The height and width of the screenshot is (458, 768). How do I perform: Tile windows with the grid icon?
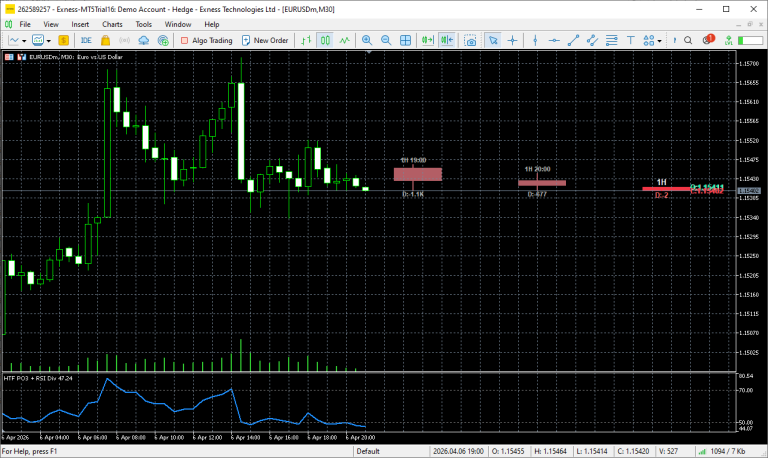click(406, 40)
